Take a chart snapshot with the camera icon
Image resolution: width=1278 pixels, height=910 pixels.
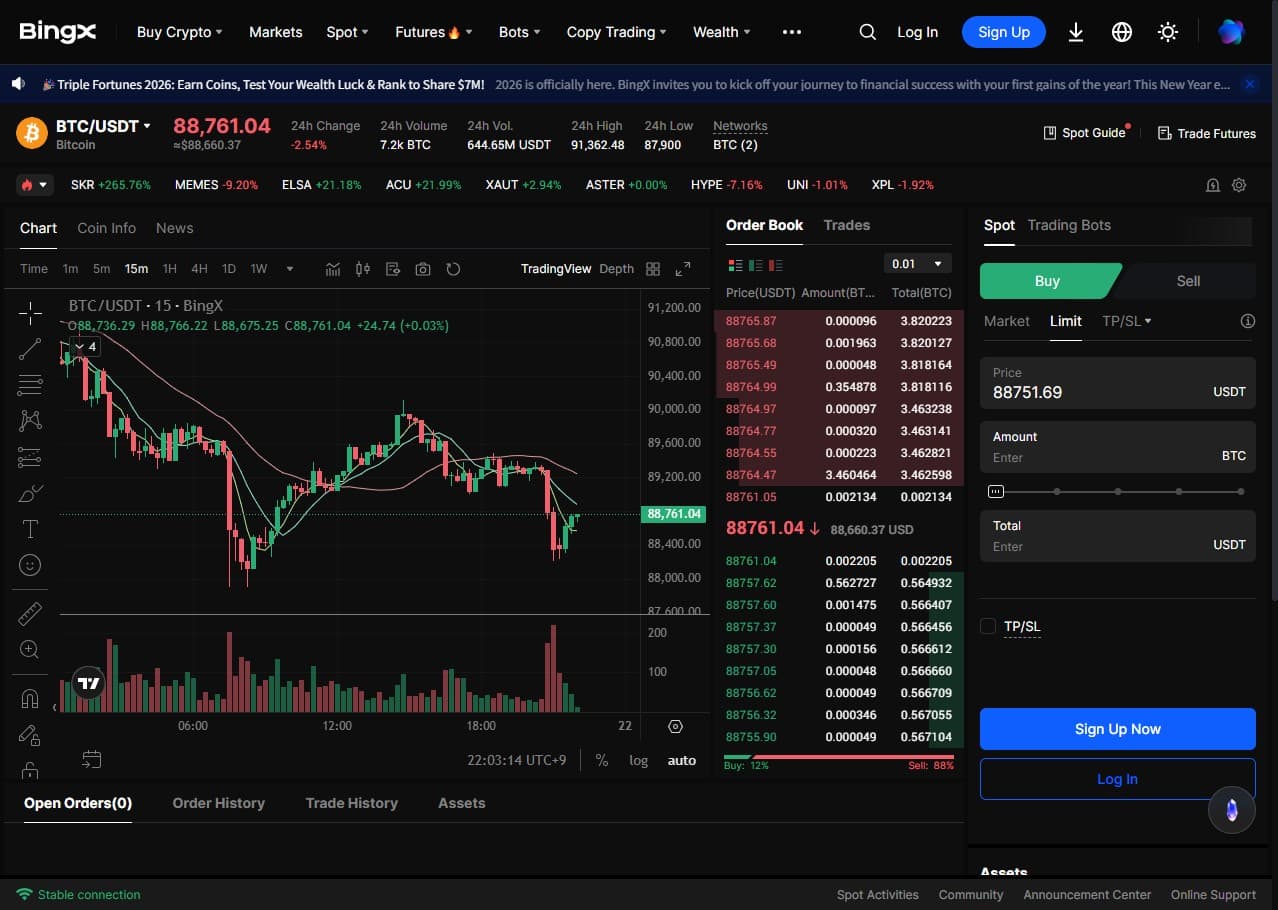422,268
